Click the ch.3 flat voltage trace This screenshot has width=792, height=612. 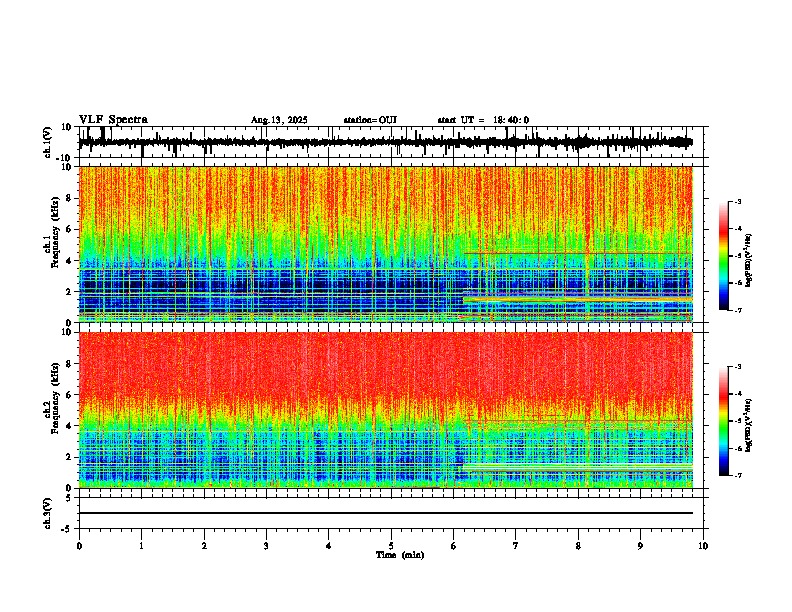[386, 513]
